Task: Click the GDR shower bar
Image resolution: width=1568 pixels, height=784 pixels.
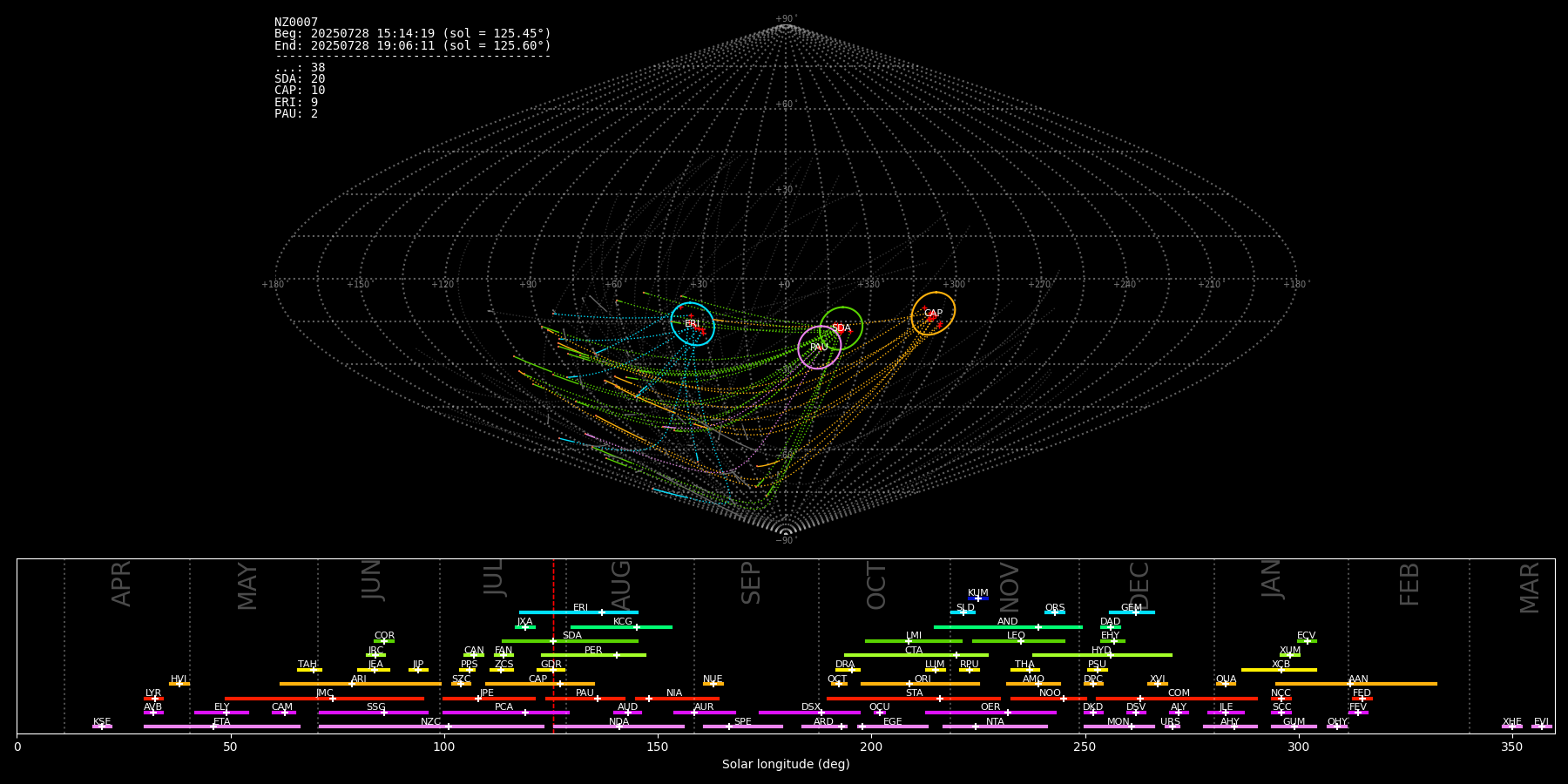Action: pos(551,670)
